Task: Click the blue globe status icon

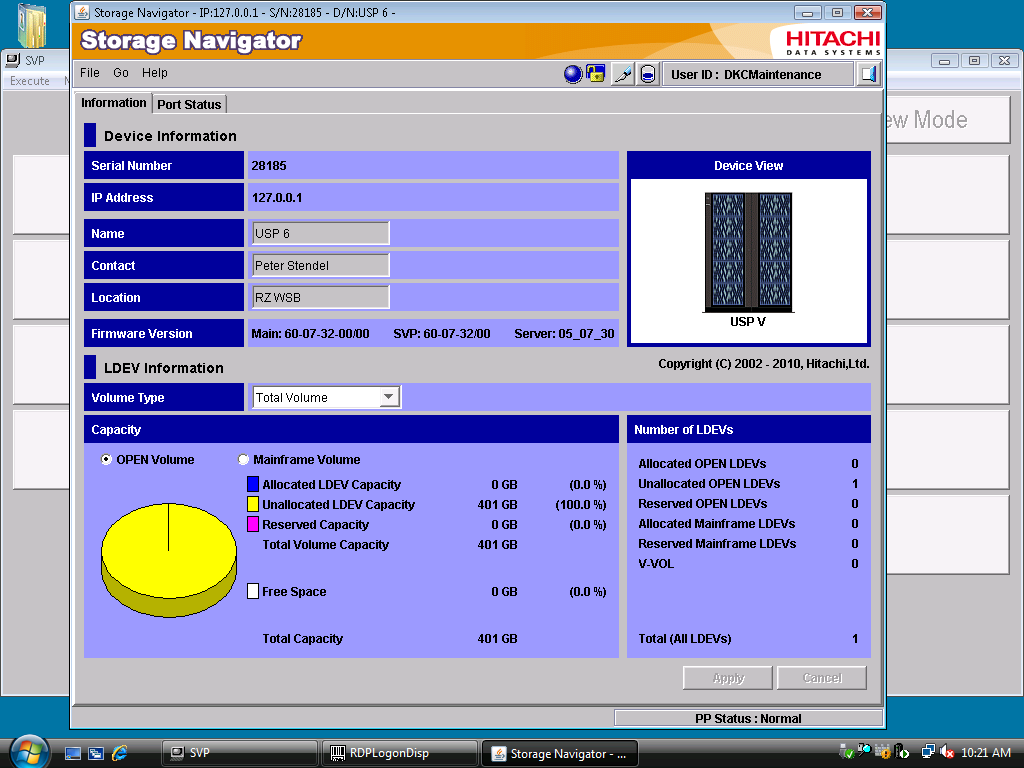Action: [x=573, y=74]
